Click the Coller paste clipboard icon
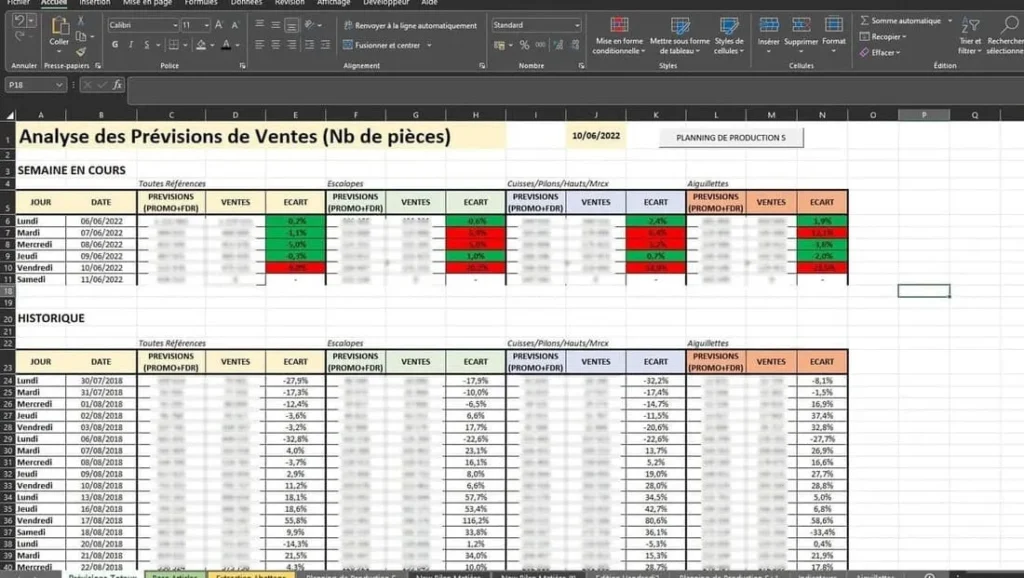This screenshot has width=1024, height=578. [x=59, y=26]
